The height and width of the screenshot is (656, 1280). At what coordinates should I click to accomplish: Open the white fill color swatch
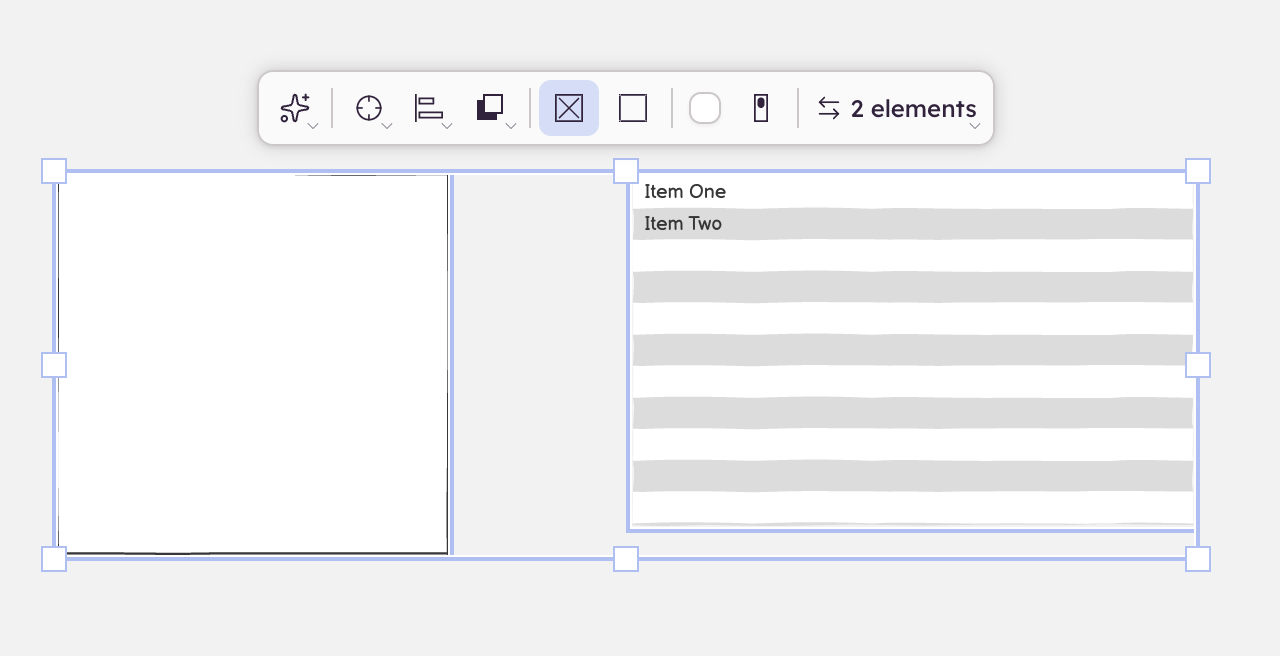point(705,108)
